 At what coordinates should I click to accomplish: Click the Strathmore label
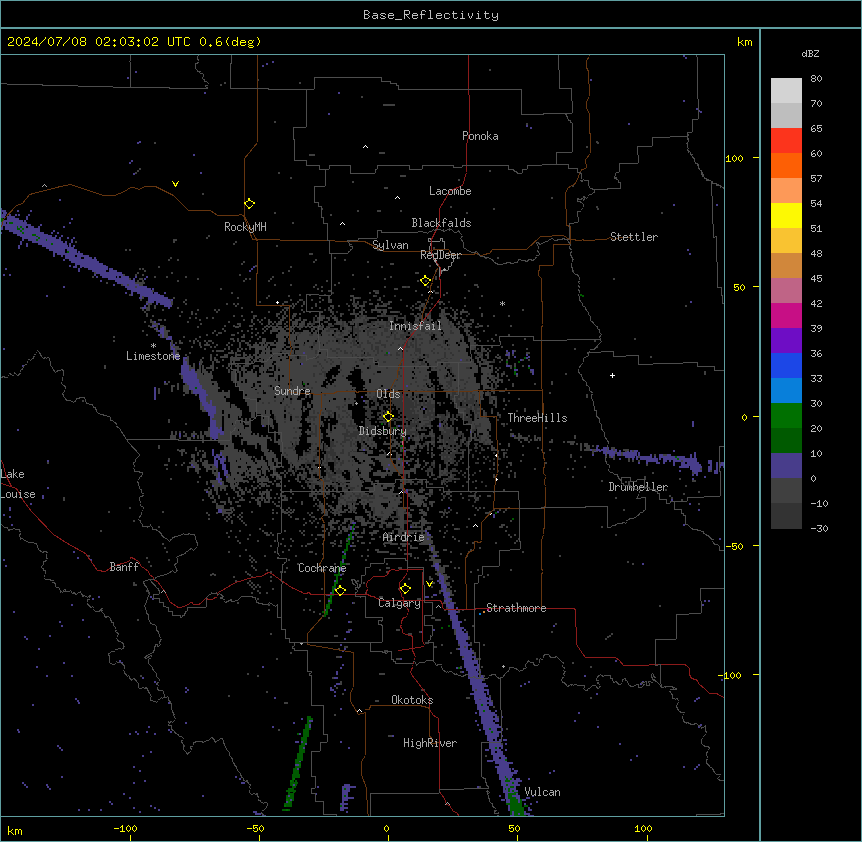516,608
